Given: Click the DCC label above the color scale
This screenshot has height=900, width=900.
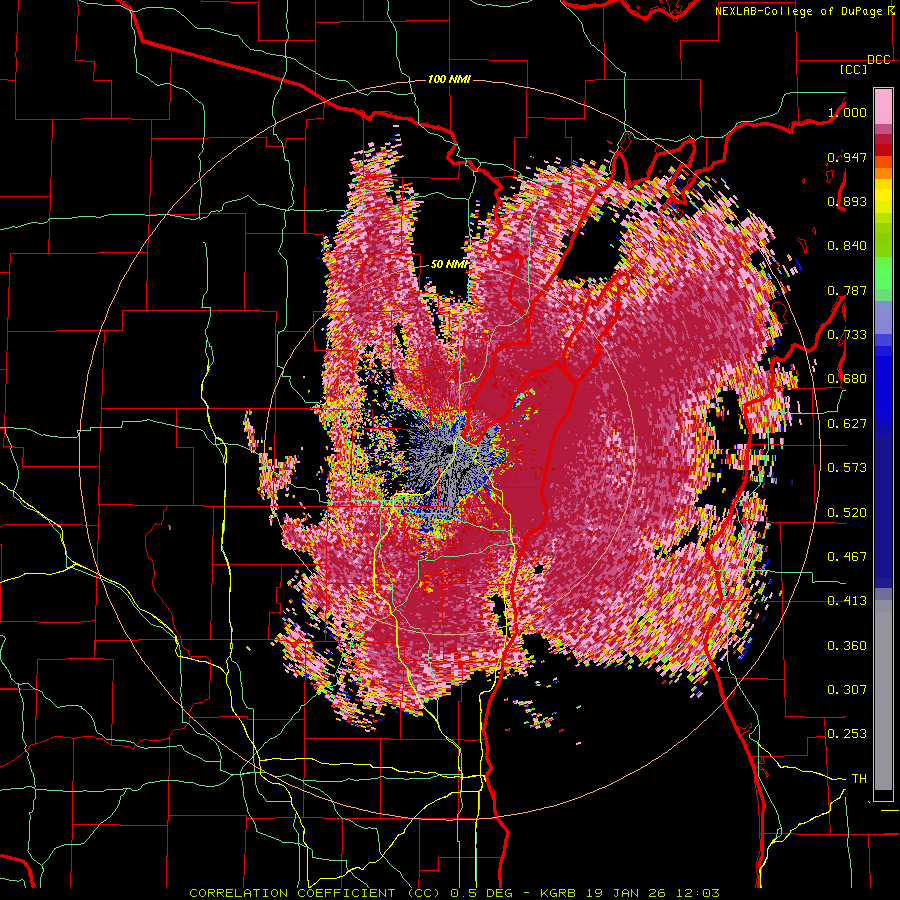Looking at the screenshot, I should 878,60.
